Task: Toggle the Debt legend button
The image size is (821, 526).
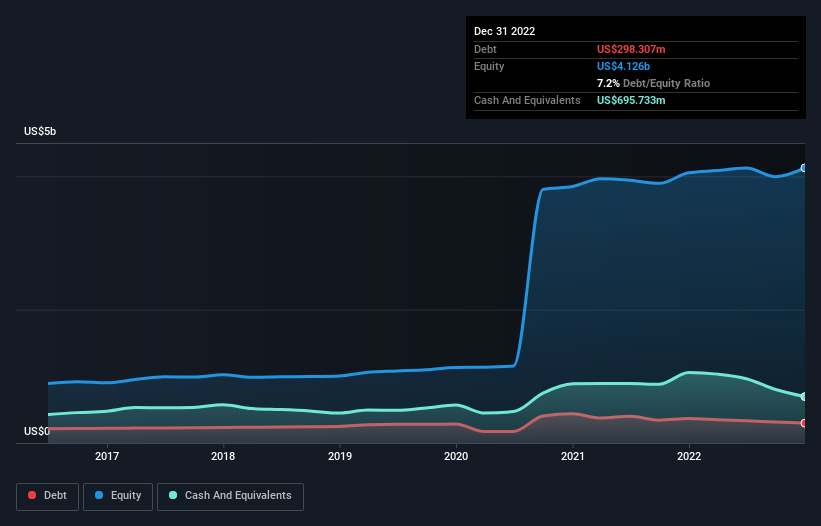Action: (47, 496)
